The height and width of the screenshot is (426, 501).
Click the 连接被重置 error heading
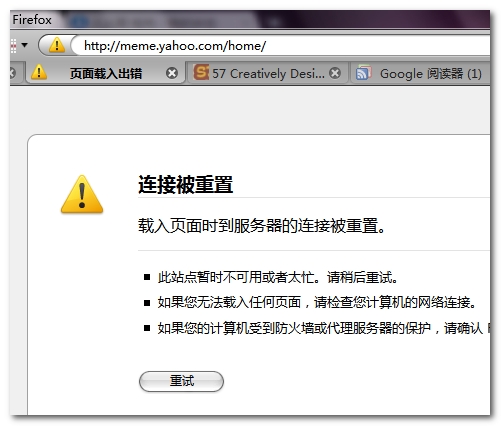(185, 184)
